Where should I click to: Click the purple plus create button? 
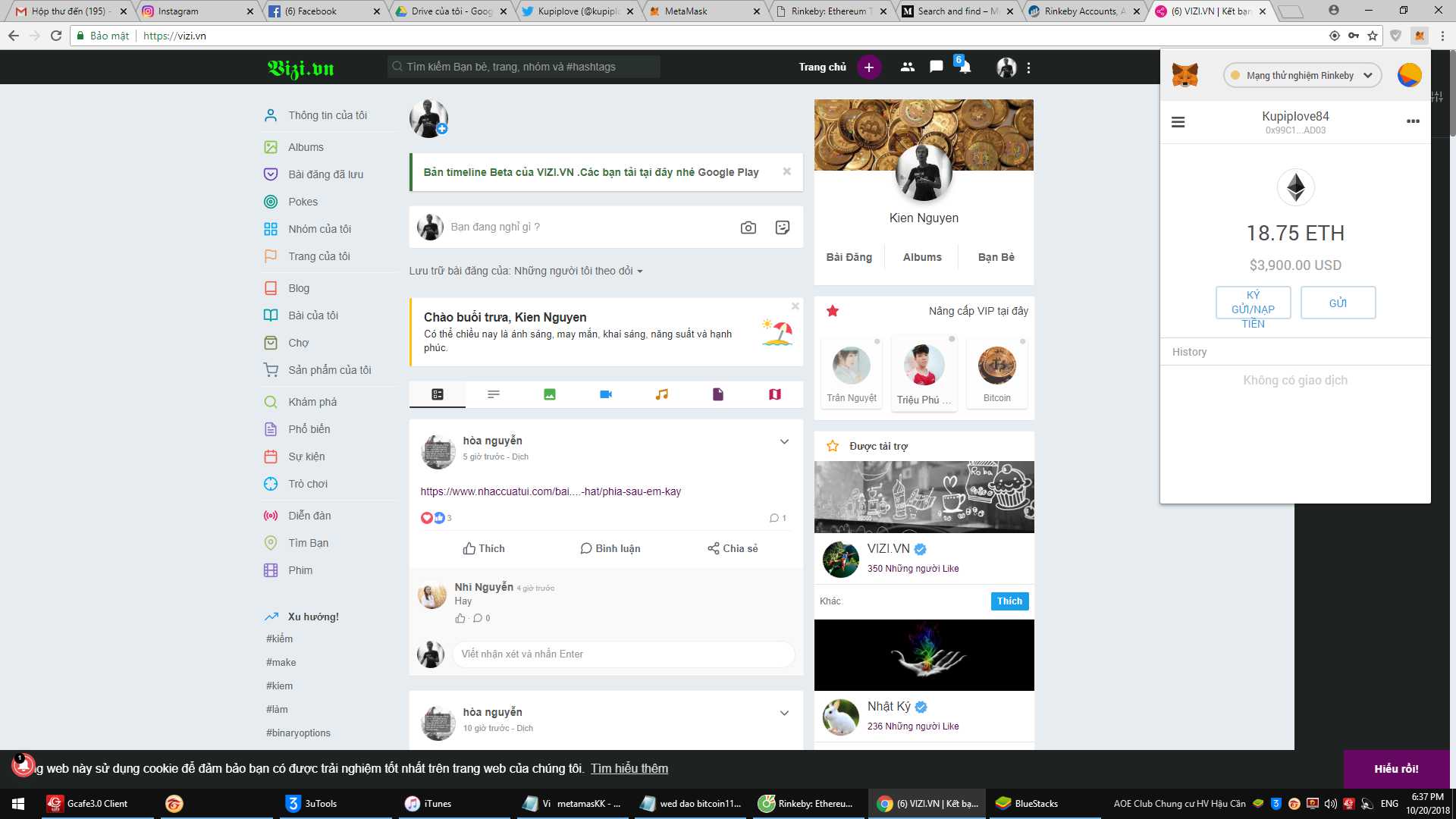869,67
